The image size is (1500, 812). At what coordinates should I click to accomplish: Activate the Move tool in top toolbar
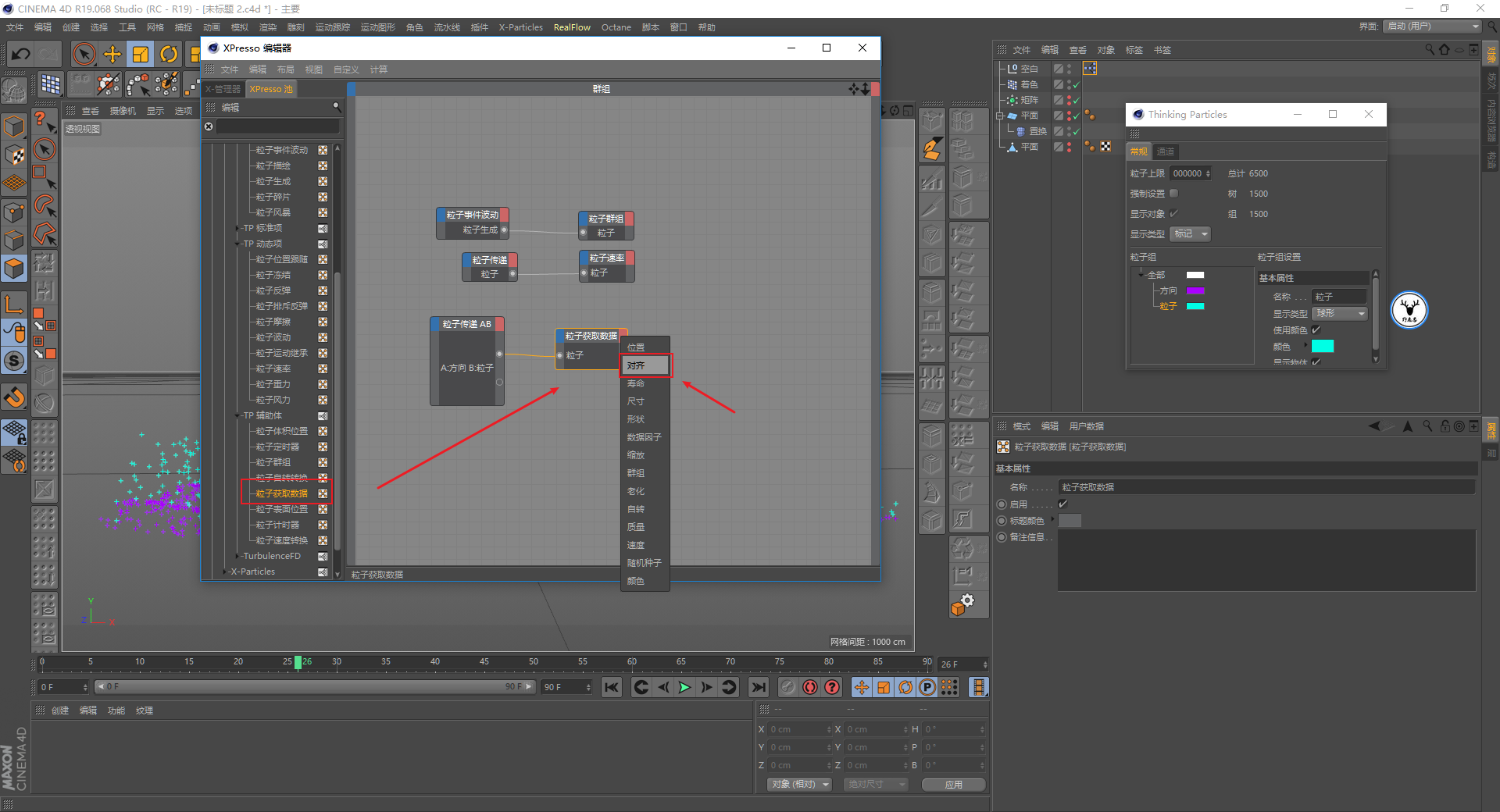pos(112,54)
